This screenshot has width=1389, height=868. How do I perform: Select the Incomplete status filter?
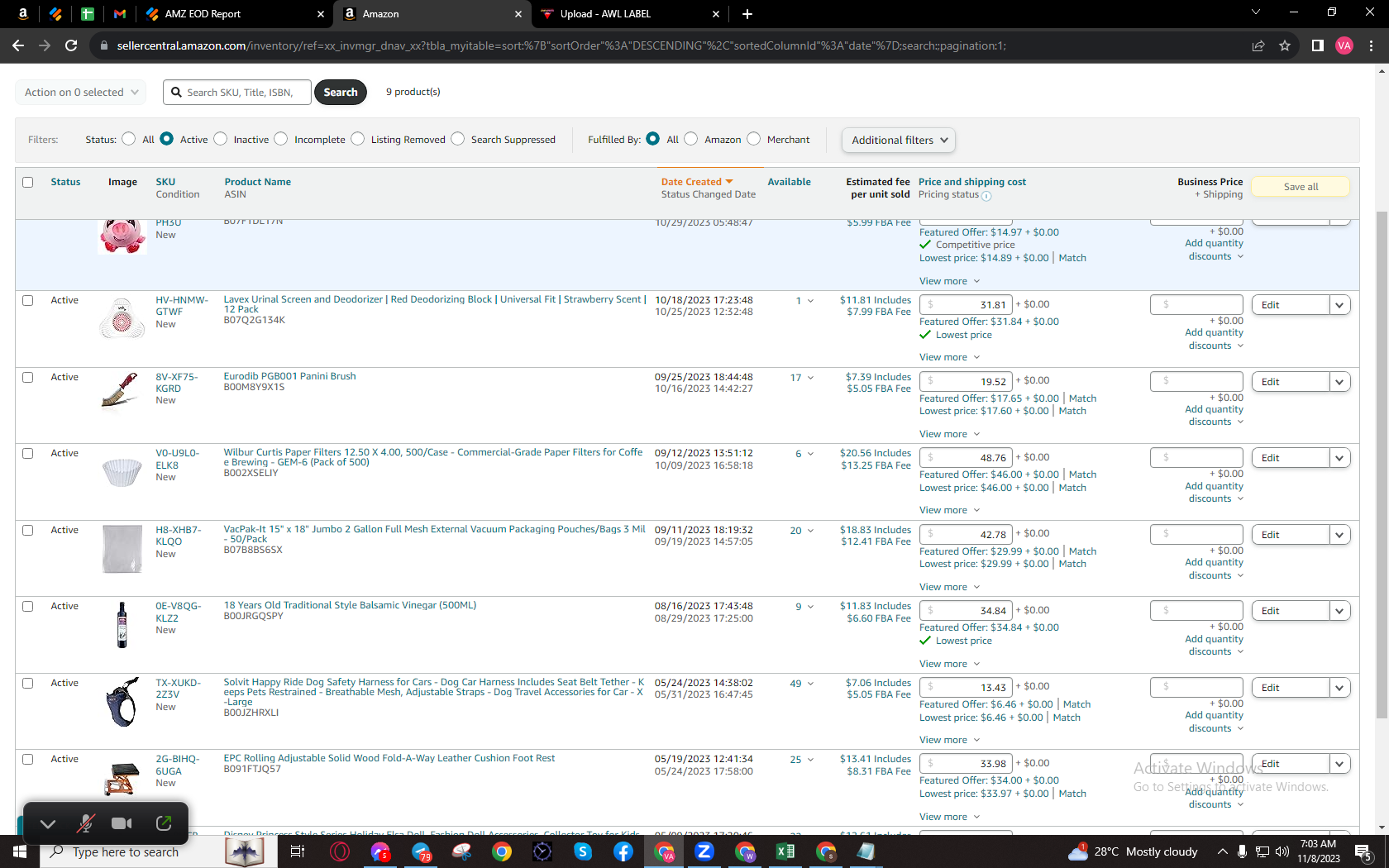point(281,139)
